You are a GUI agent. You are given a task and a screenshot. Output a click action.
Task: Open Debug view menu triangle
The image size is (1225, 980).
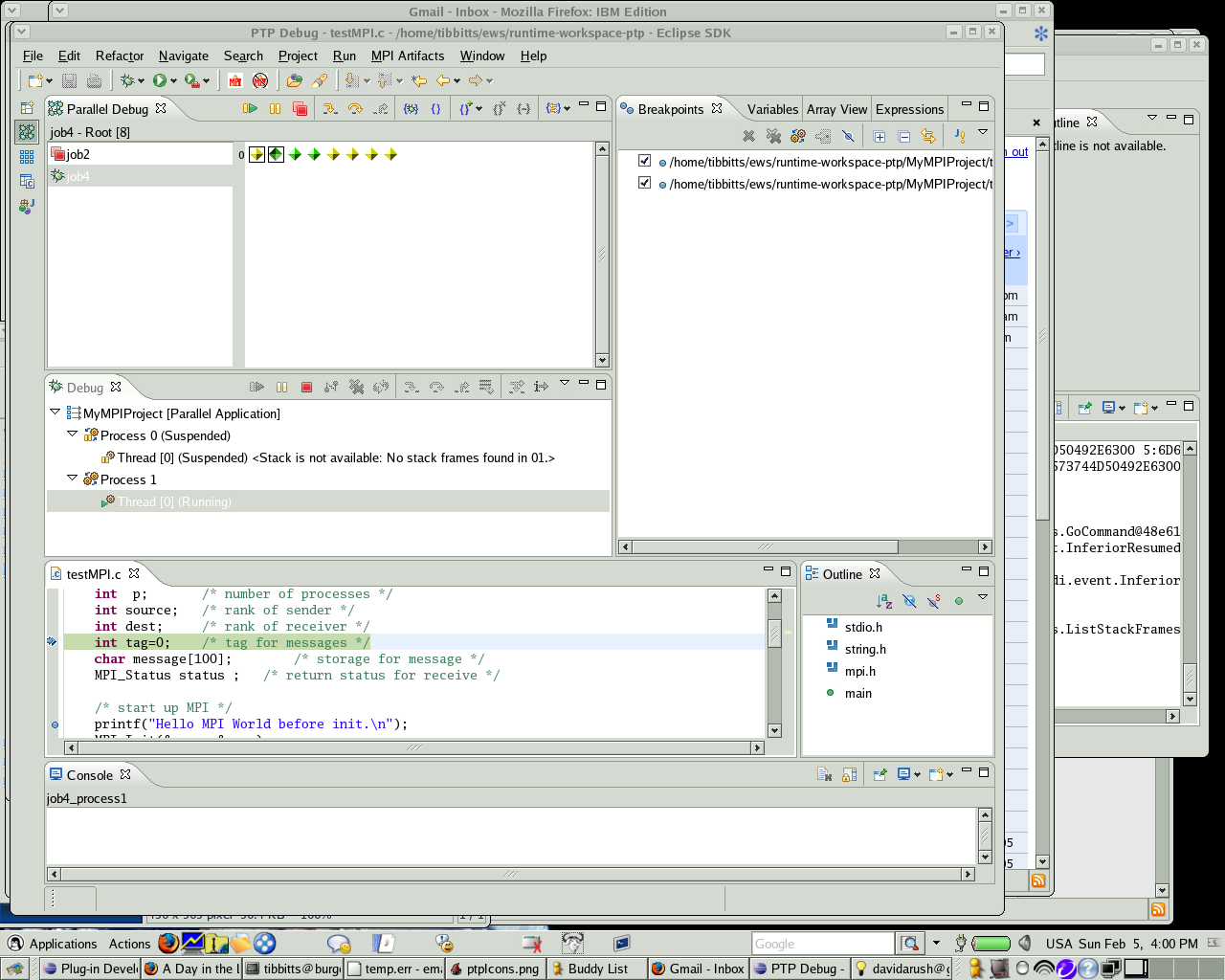pyautogui.click(x=565, y=383)
